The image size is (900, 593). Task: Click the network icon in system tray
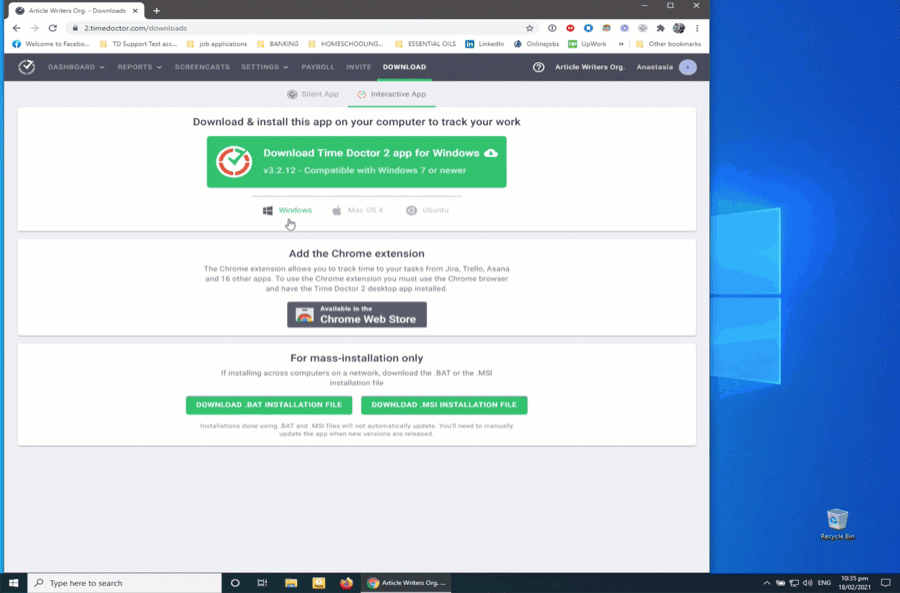click(794, 583)
